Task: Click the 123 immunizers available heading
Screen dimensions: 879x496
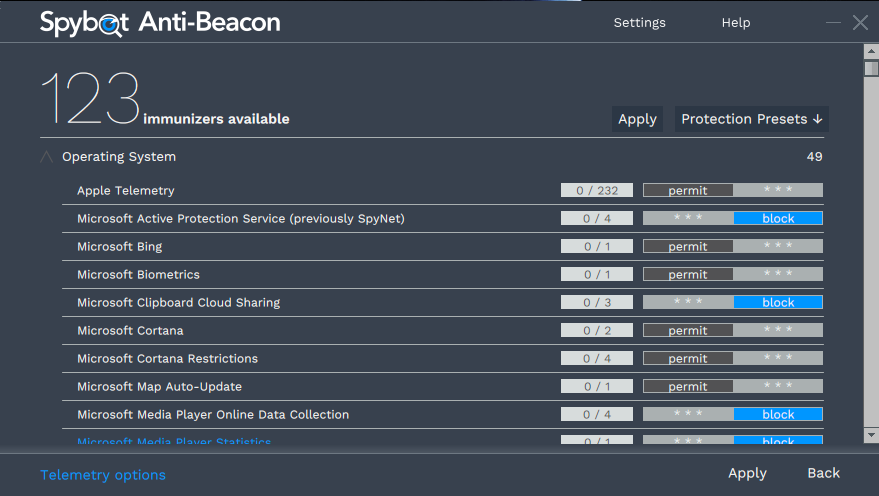Action: (x=165, y=99)
